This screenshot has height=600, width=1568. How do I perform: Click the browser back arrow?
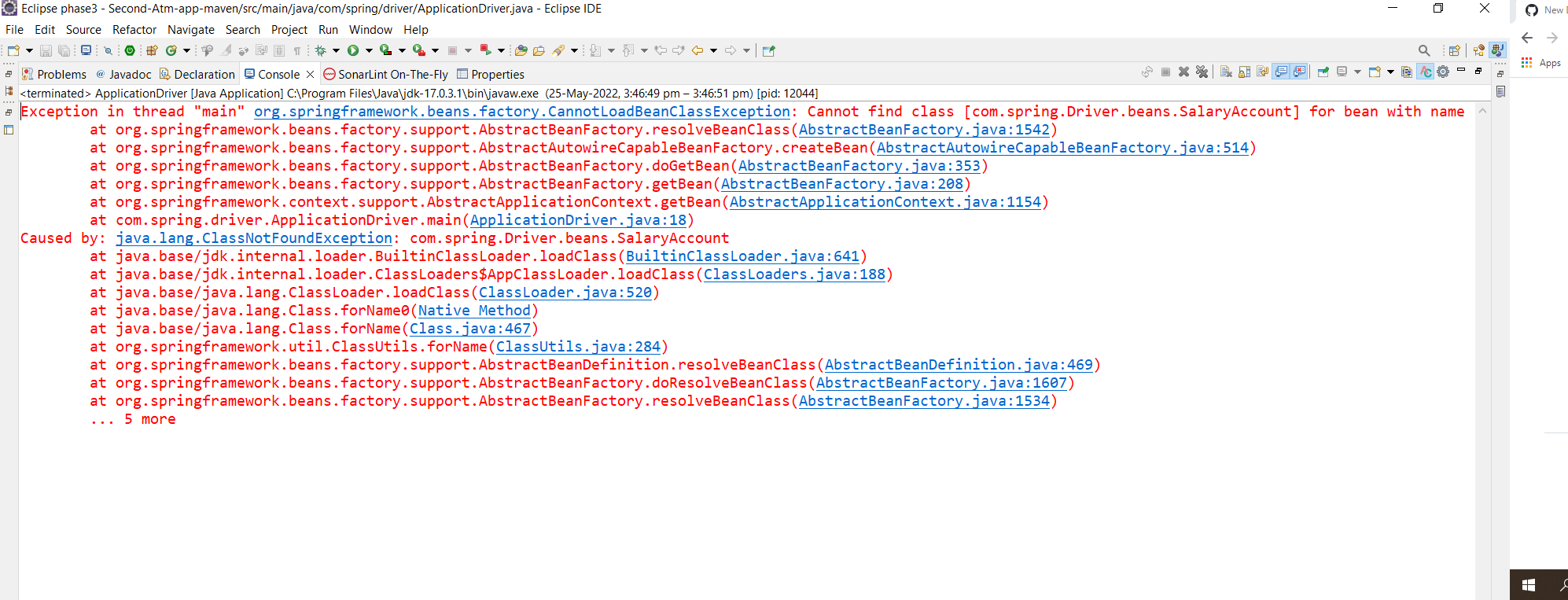point(1527,38)
